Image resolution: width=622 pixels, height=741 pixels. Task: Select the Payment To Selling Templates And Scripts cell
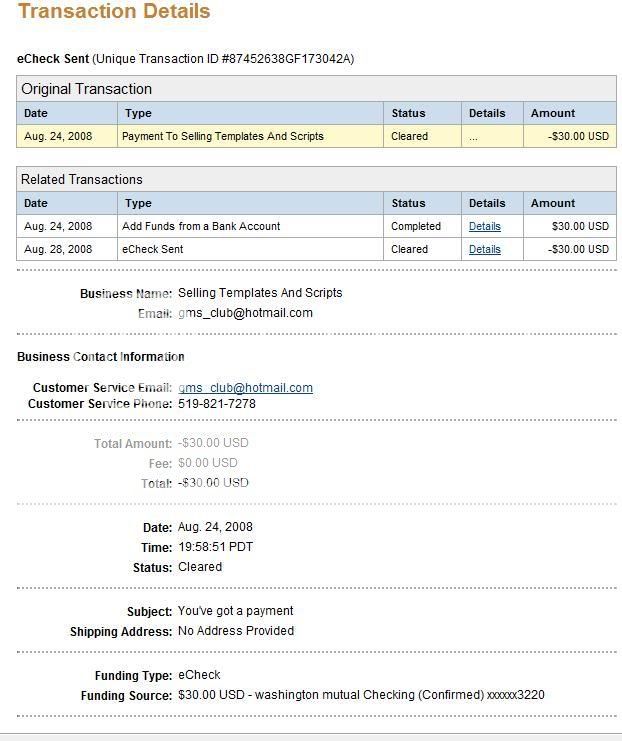tap(222, 137)
